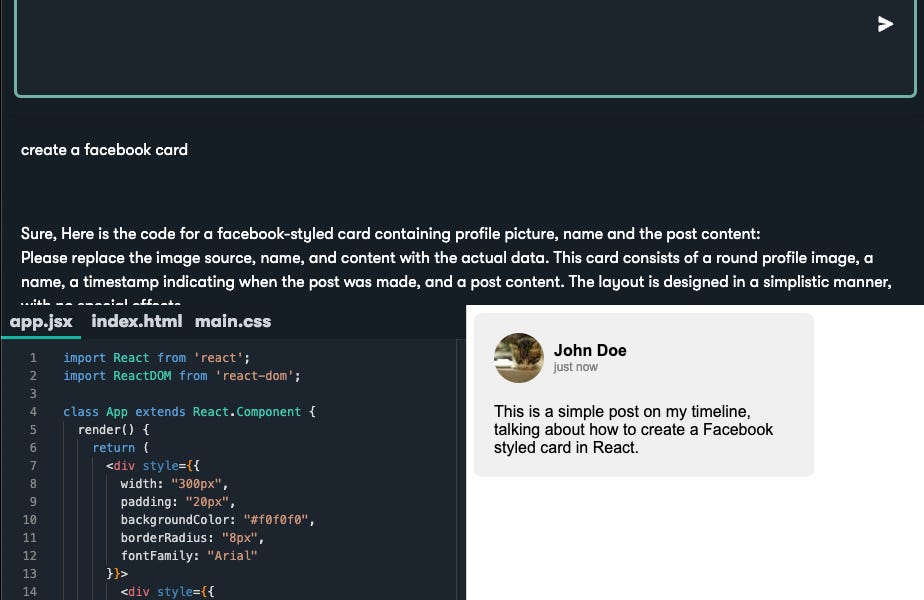
Task: Click the post content text in preview card
Action: (x=633, y=429)
